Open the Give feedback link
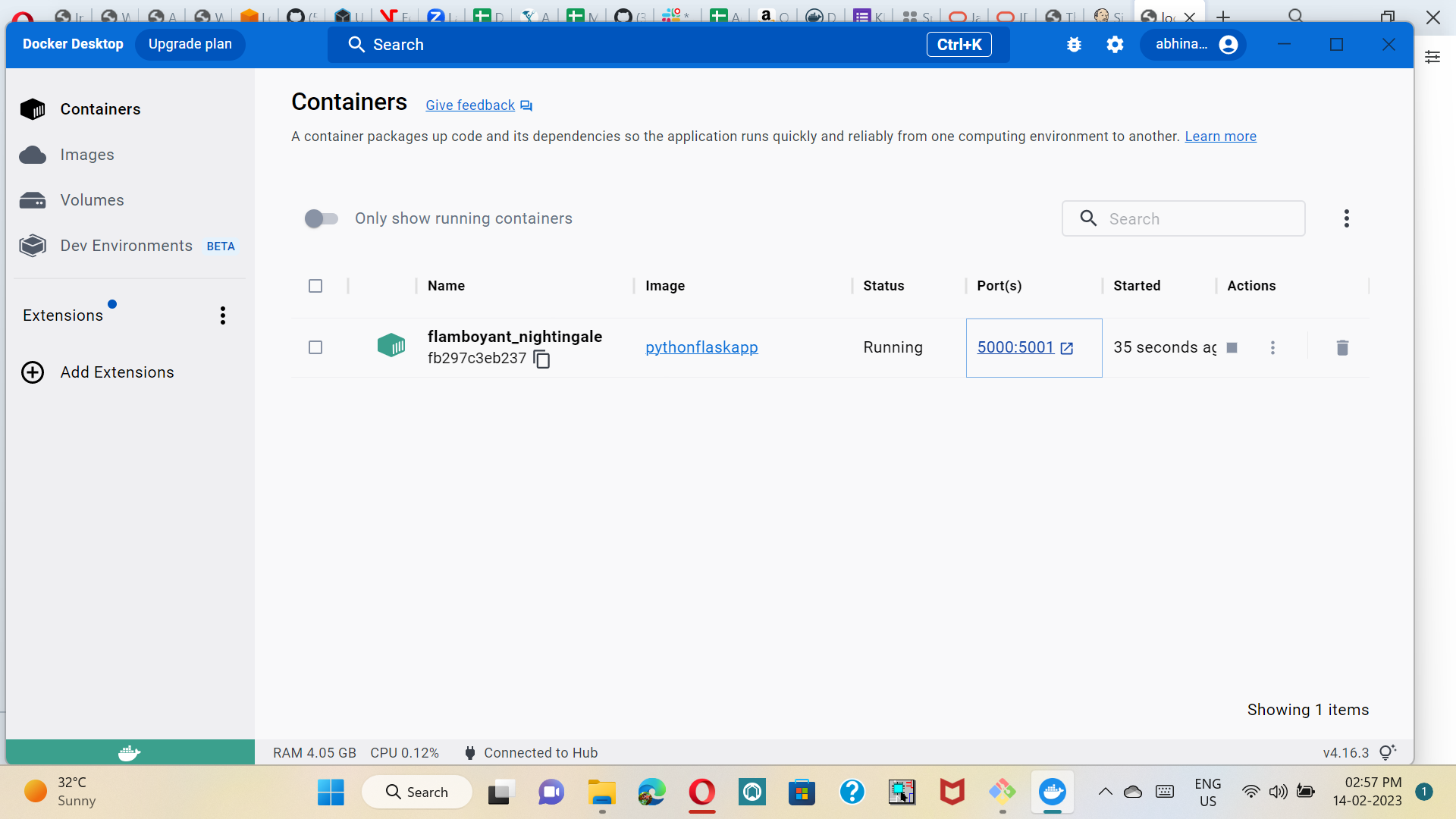This screenshot has height=819, width=1456. [469, 105]
